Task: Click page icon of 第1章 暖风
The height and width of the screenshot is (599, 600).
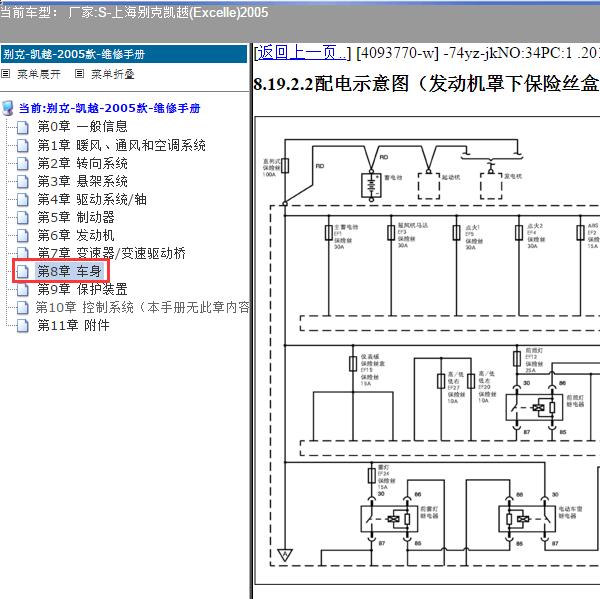Action: click(23, 146)
